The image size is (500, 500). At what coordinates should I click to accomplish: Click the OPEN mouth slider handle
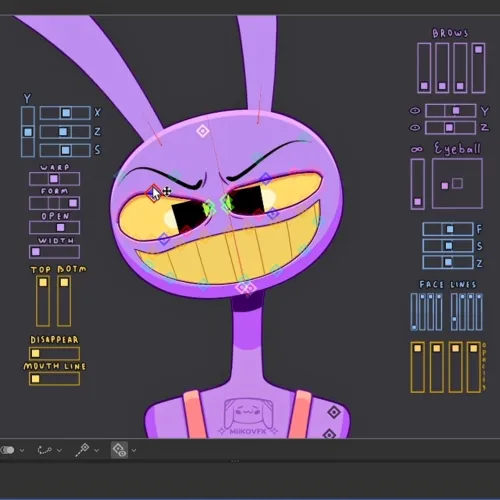[x=60, y=227]
